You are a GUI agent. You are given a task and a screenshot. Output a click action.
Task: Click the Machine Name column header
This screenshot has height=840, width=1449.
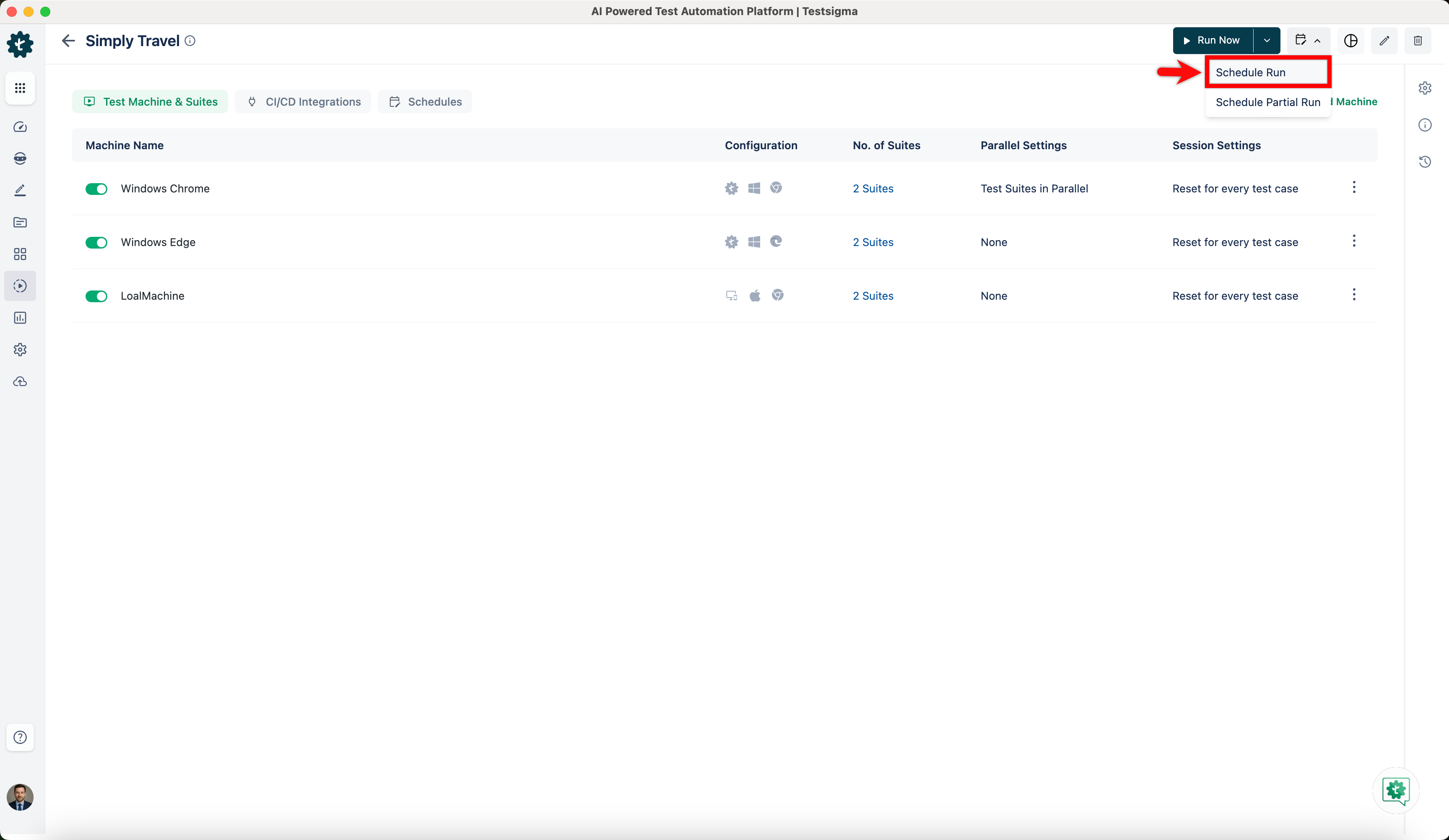(x=124, y=145)
